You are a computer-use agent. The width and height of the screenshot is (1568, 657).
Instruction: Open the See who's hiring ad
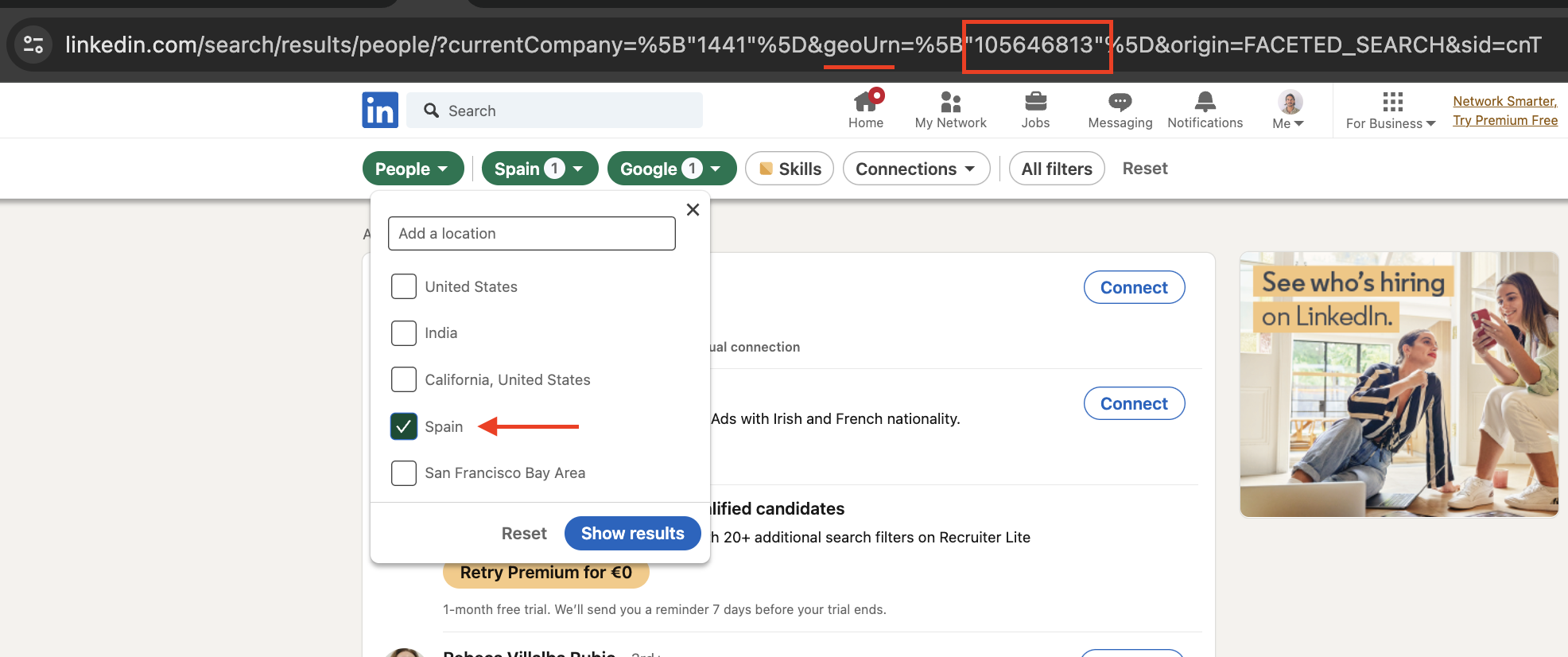(x=1399, y=385)
